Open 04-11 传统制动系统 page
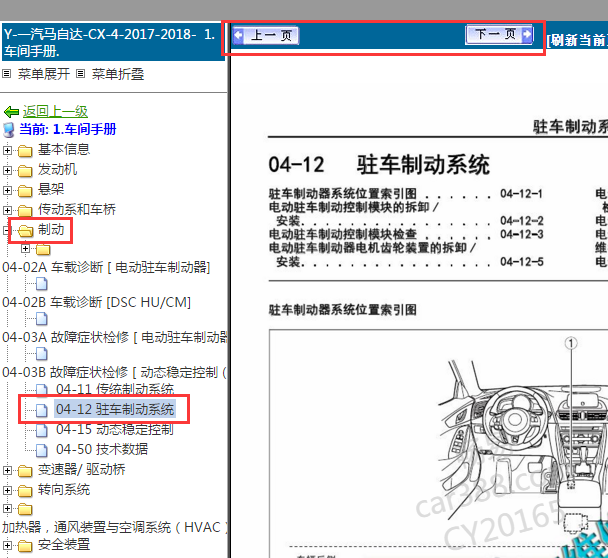Screen dimensions: 608x558 115,389
